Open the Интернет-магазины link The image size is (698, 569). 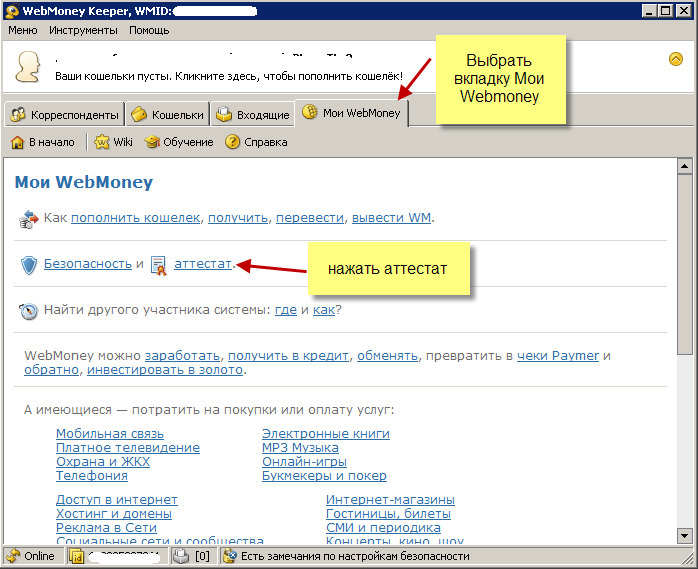(390, 500)
